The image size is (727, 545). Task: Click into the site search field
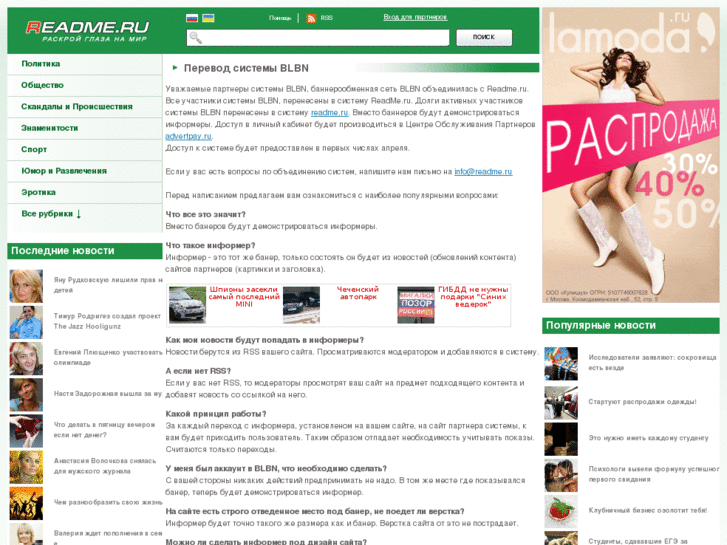(x=318, y=38)
